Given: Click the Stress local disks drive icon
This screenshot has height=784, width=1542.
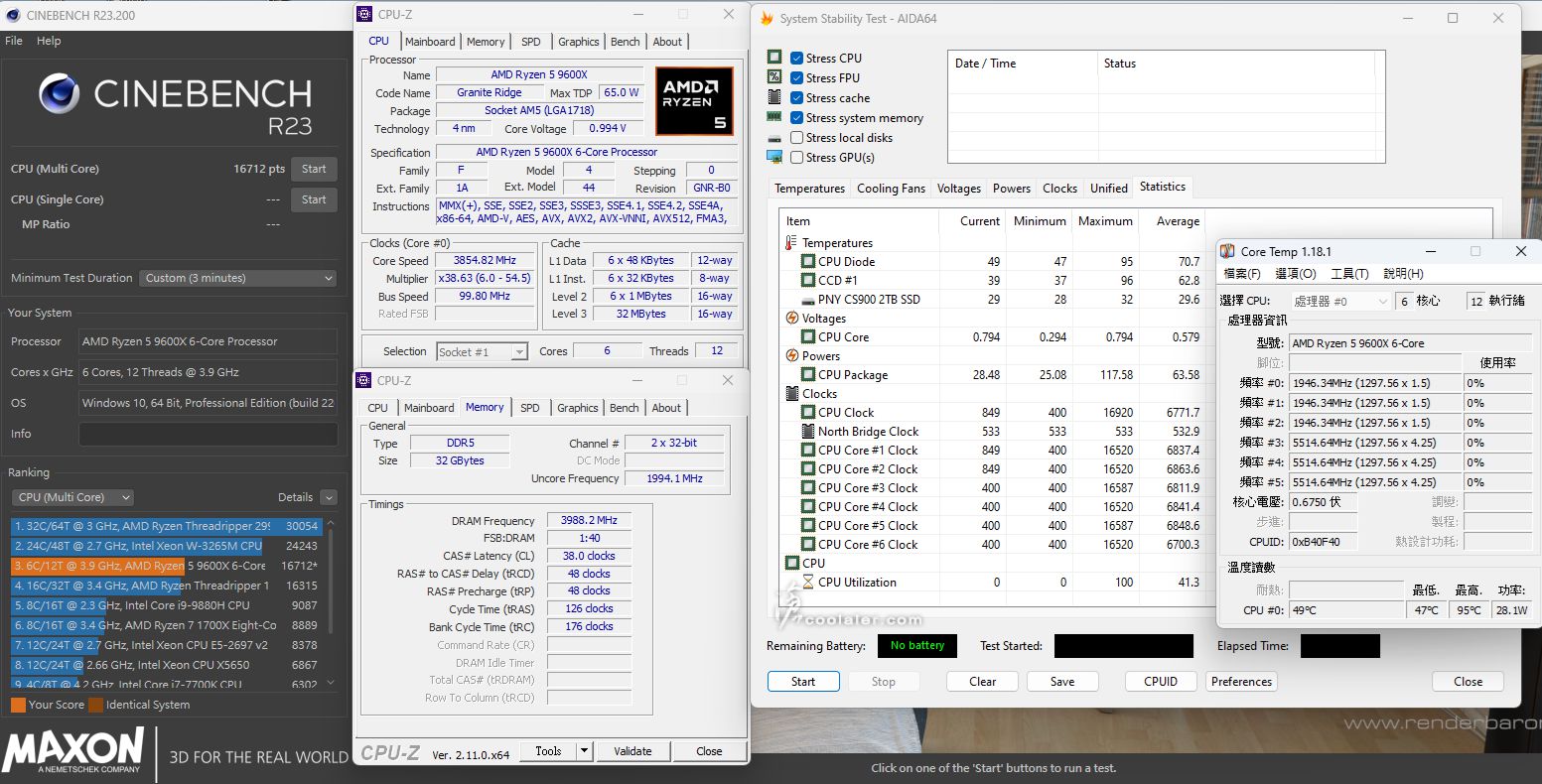Looking at the screenshot, I should [x=774, y=138].
